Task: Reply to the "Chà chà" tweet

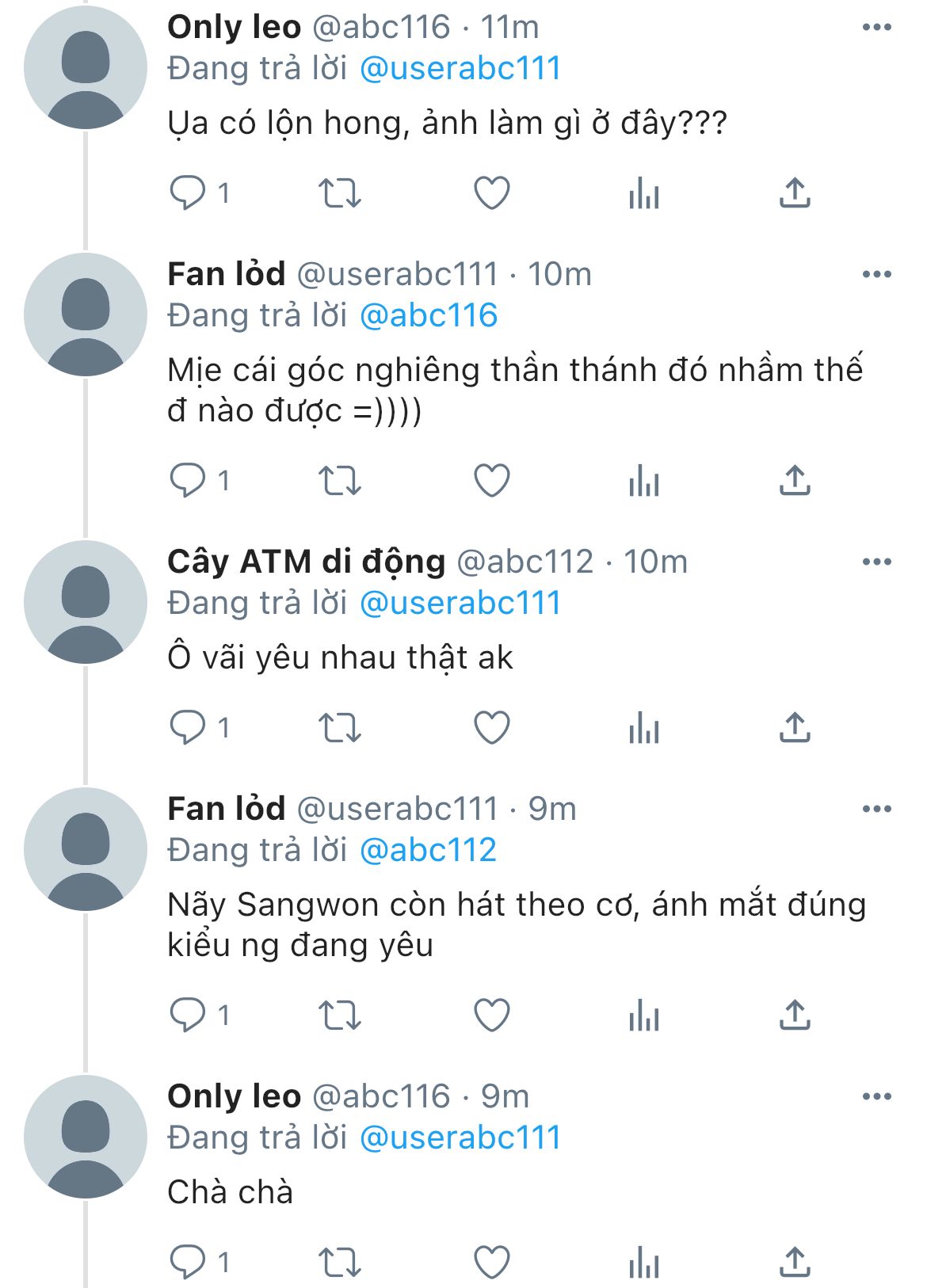Action: click(x=188, y=1262)
